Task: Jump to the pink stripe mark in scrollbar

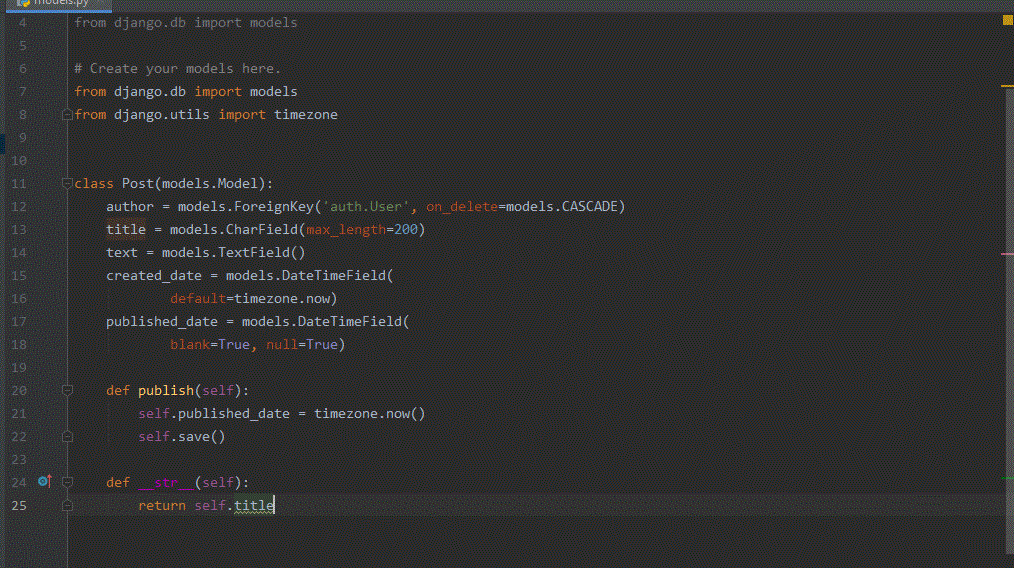Action: coord(1008,254)
